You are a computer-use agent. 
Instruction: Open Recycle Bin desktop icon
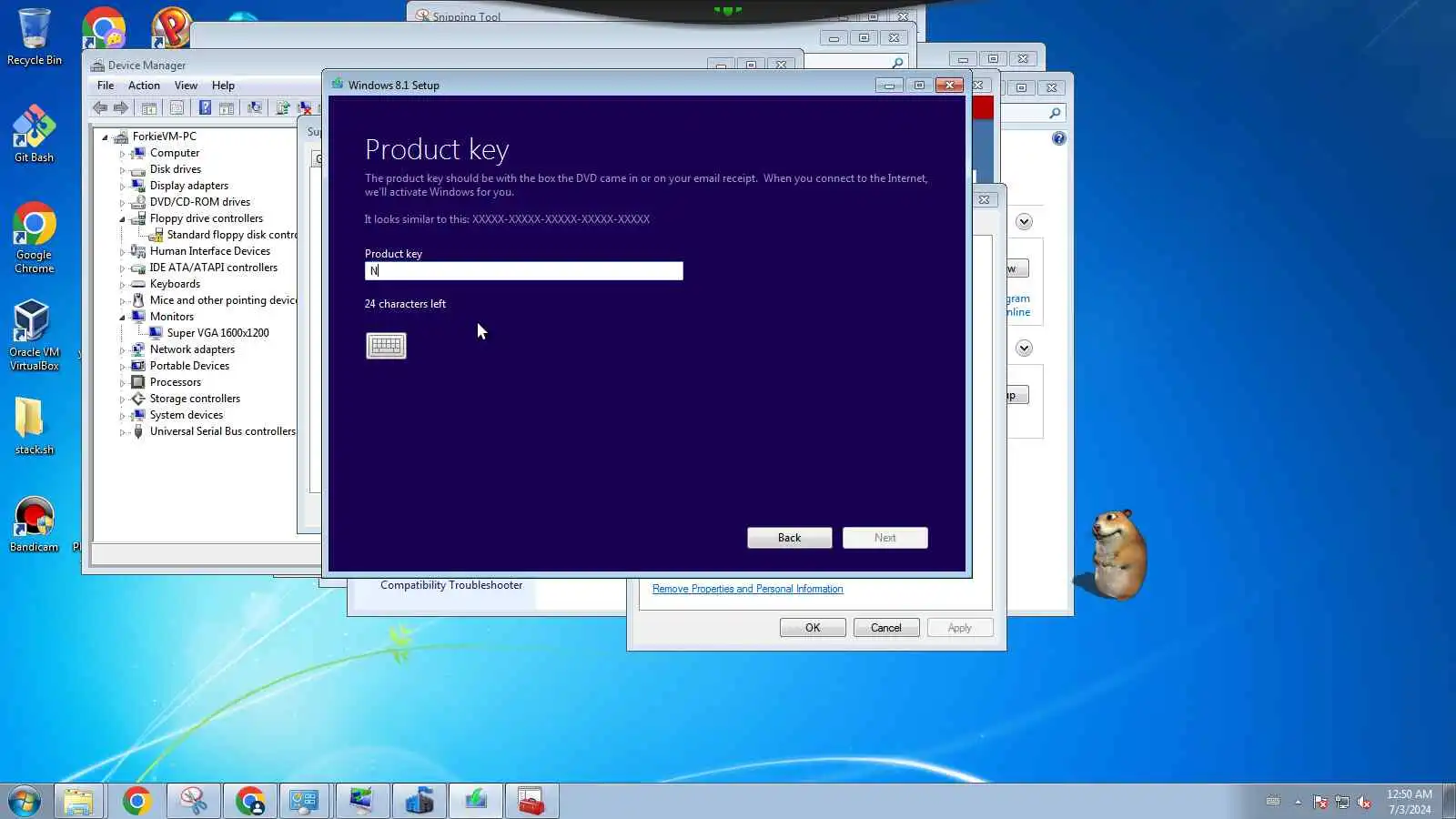pyautogui.click(x=35, y=37)
